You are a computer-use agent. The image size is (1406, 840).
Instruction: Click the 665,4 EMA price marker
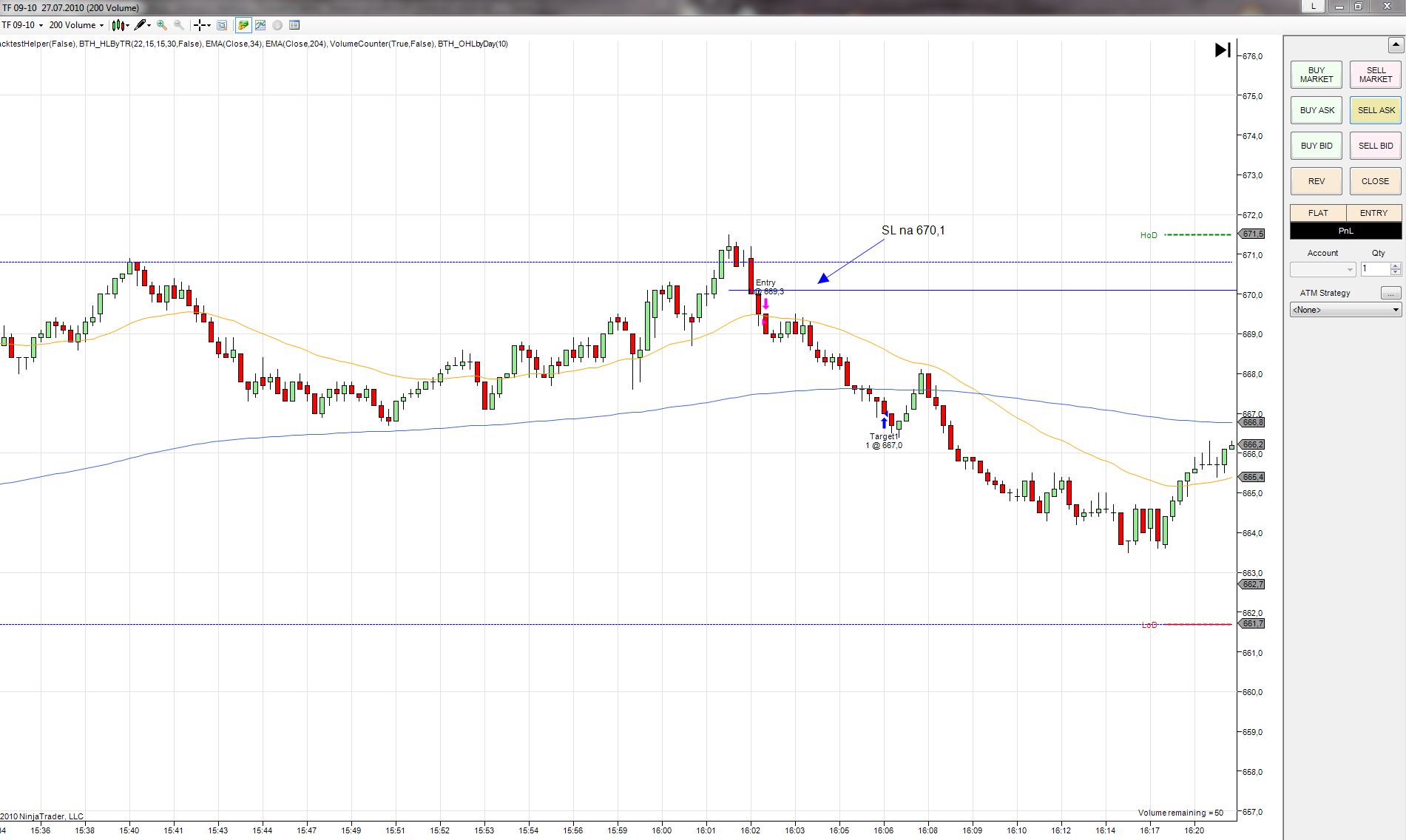(1253, 477)
